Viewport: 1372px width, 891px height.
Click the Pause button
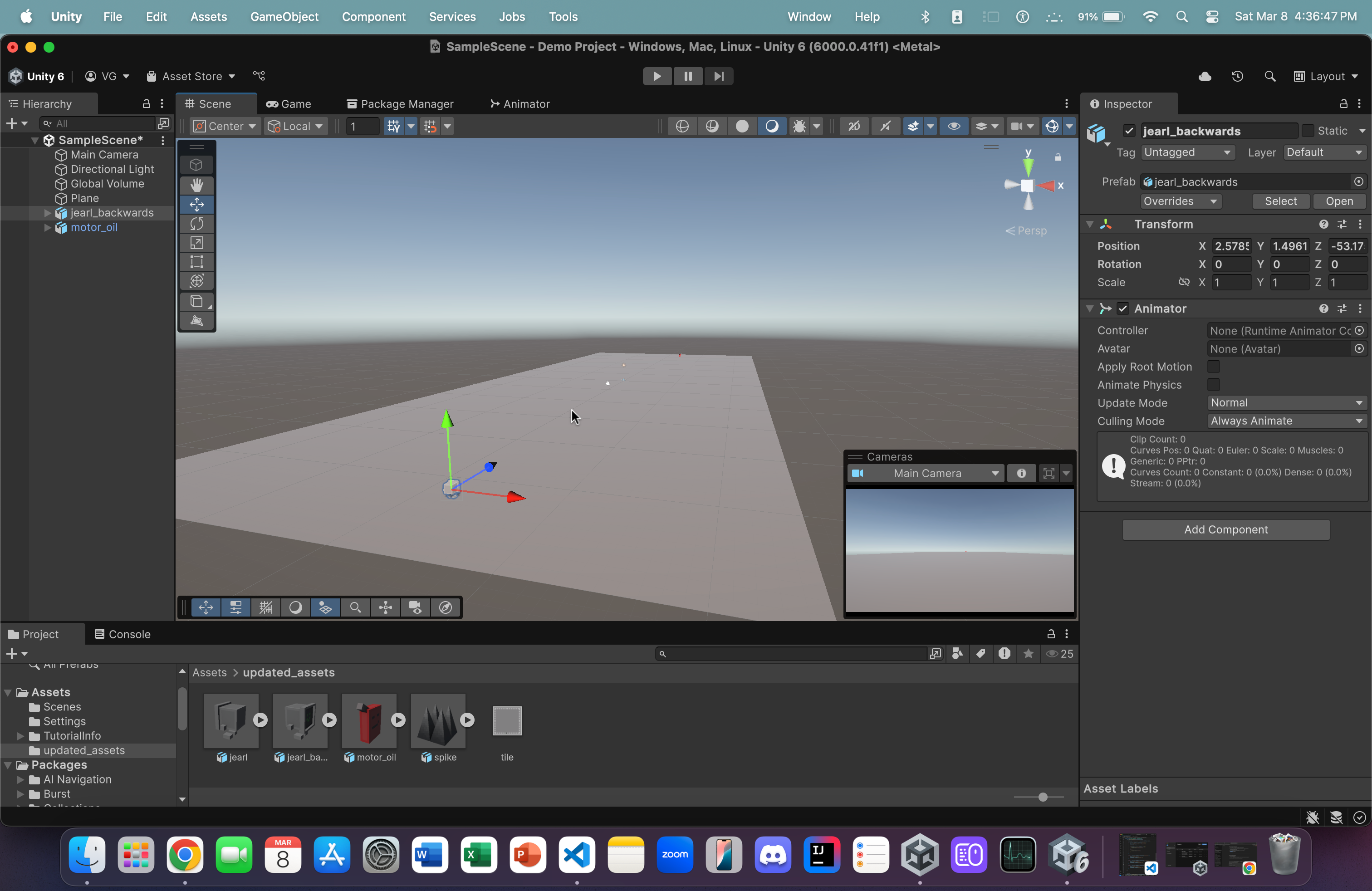688,76
